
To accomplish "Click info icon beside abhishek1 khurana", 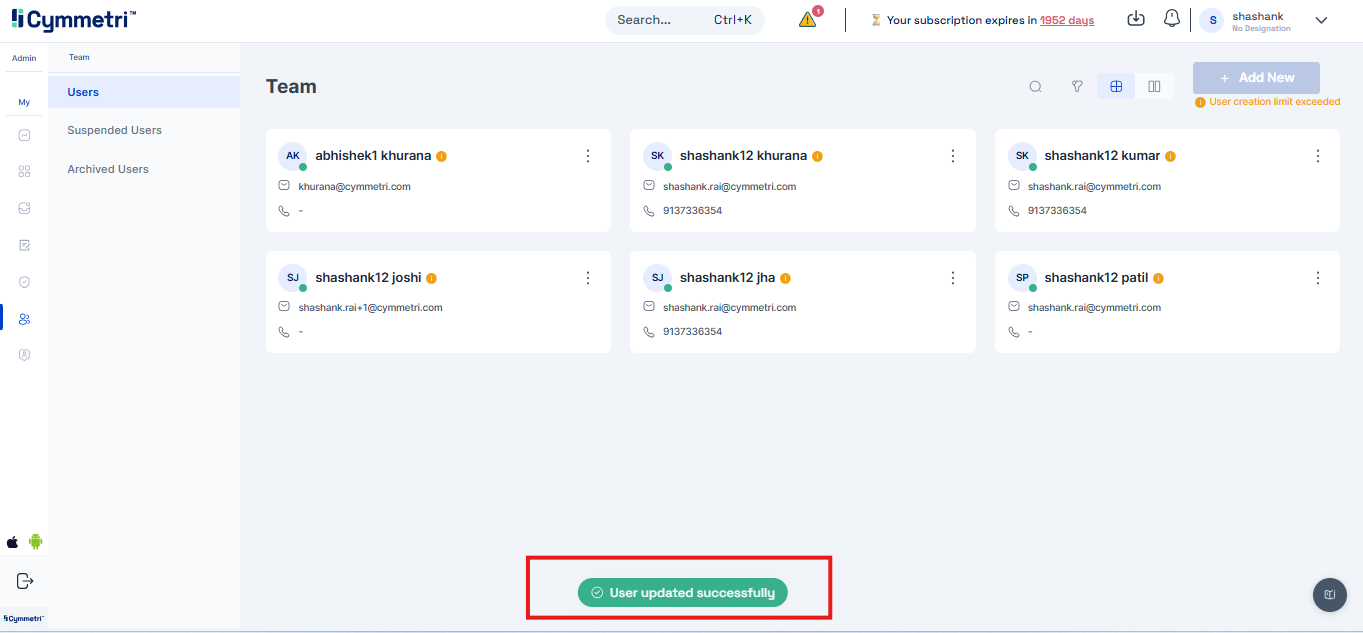I will [x=441, y=156].
